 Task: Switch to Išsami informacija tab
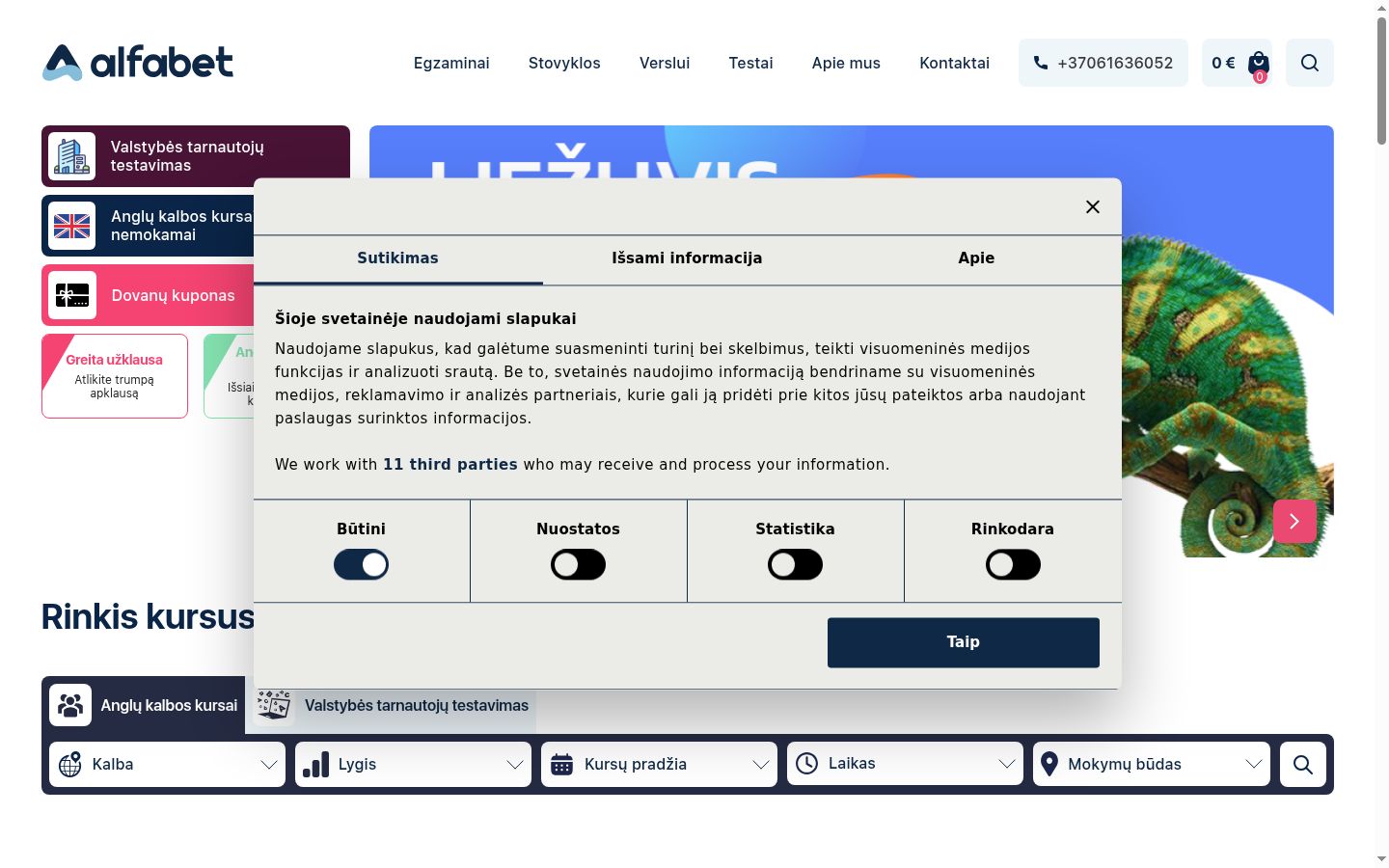[x=687, y=258]
